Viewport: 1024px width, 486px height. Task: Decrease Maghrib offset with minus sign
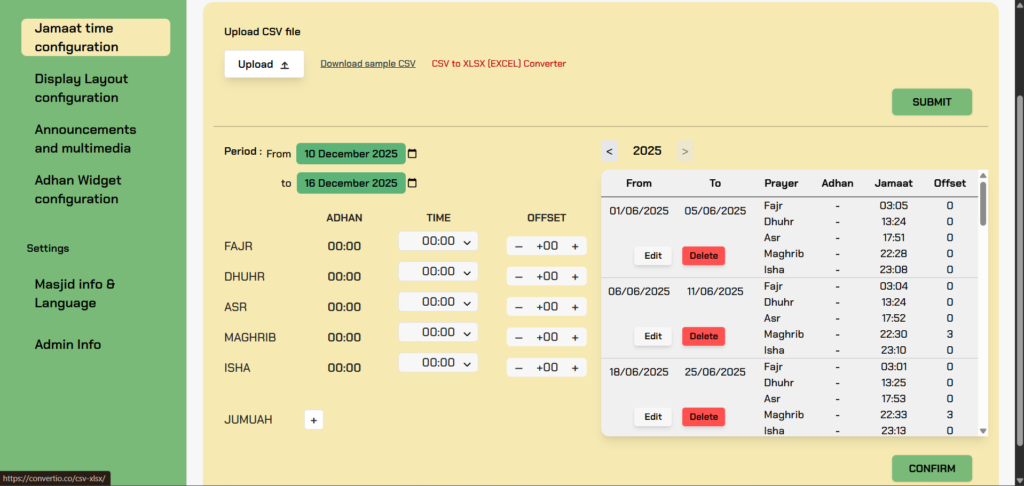pos(518,337)
